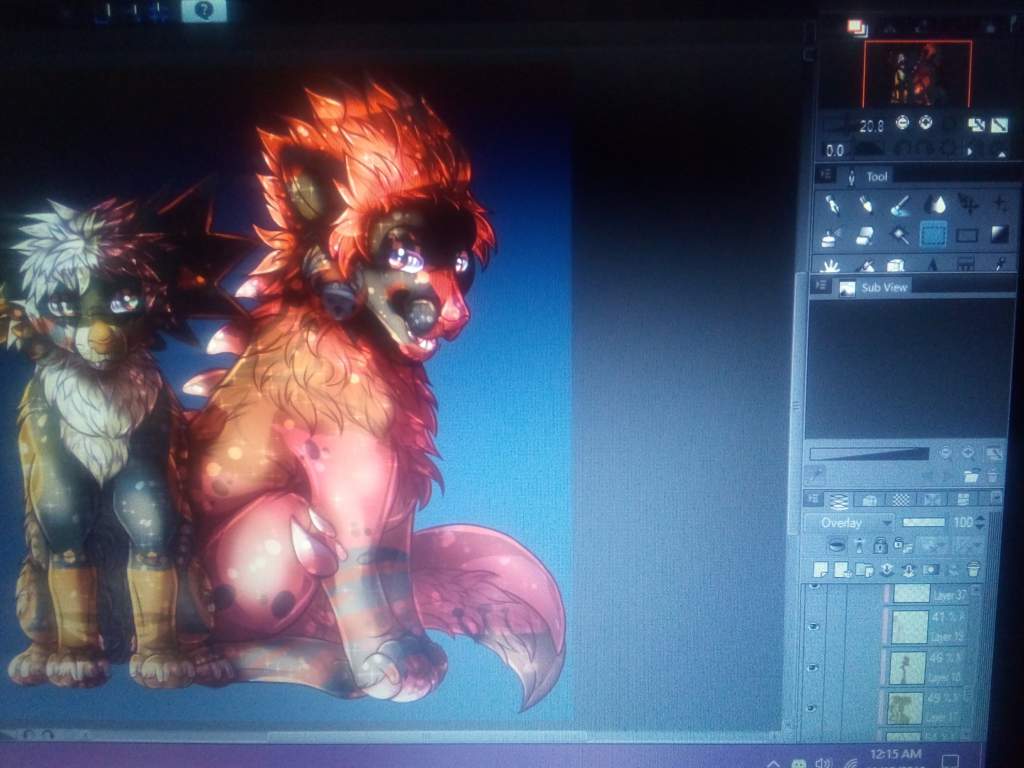Hide Layer 18 with its eye icon
The height and width of the screenshot is (768, 1024).
(x=812, y=667)
